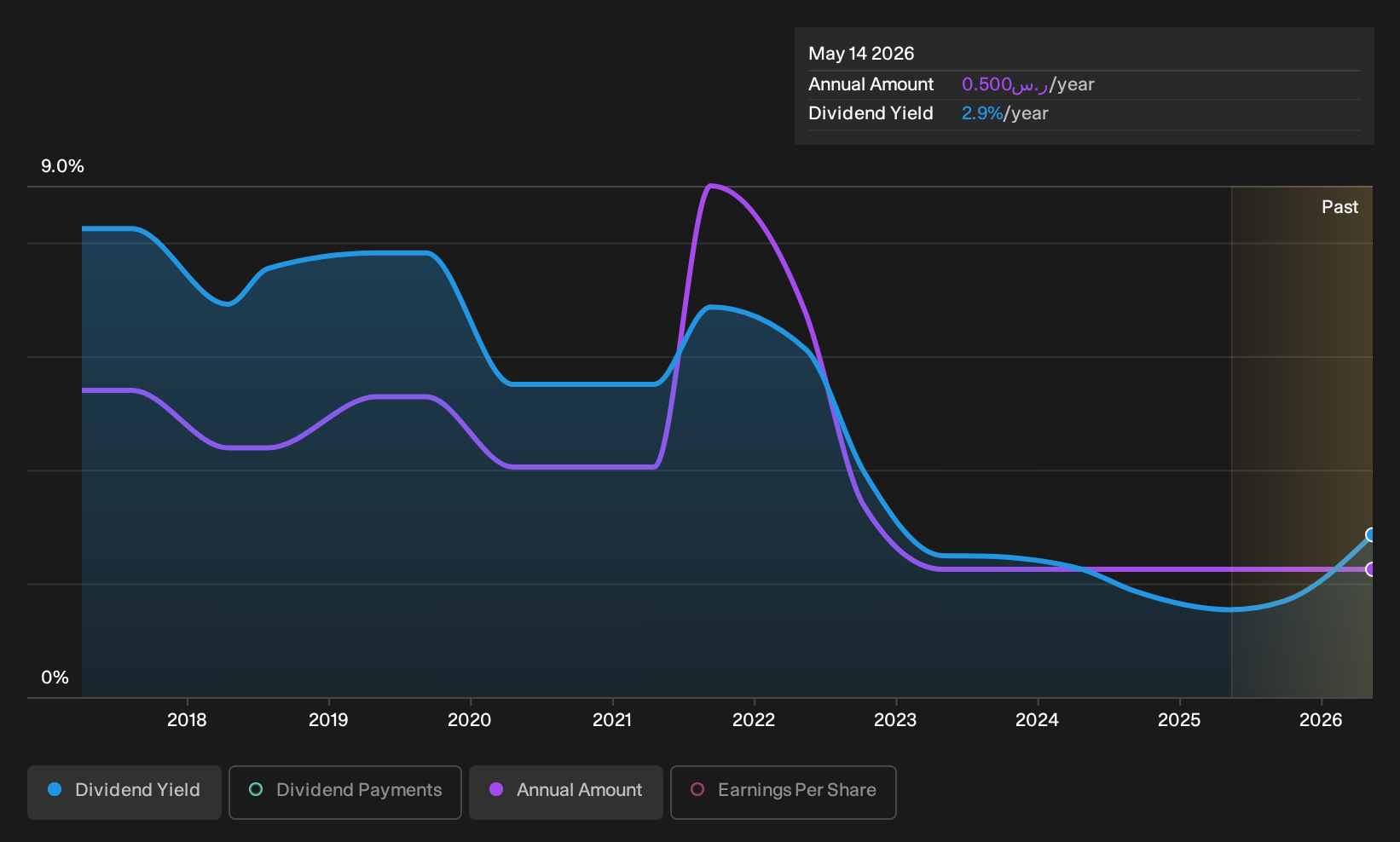Click the 9.0% y-axis label

coord(63,166)
